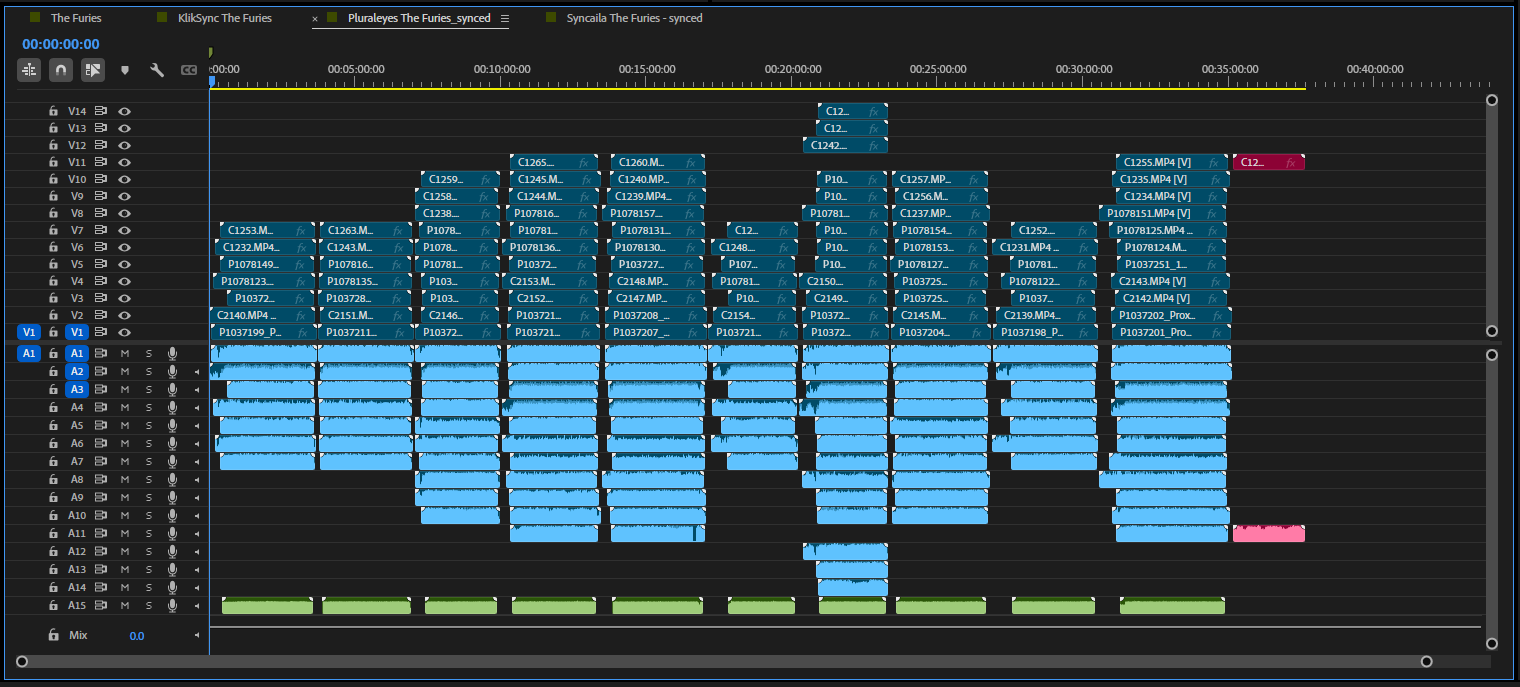Image resolution: width=1520 pixels, height=687 pixels.
Task: Open Syncaila The Furies - synced tab
Action: [x=634, y=18]
